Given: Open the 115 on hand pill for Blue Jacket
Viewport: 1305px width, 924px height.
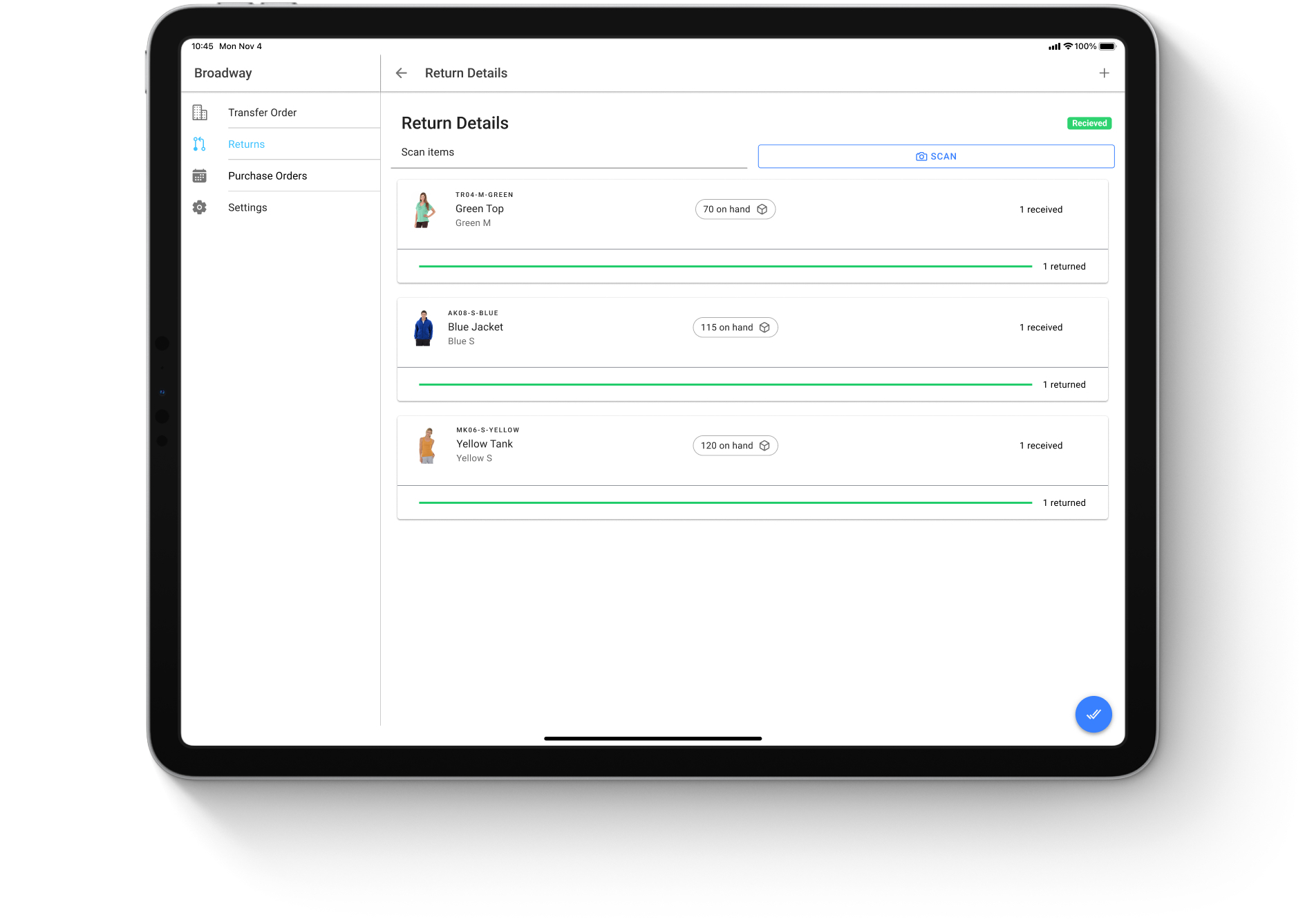Looking at the screenshot, I should tap(735, 327).
